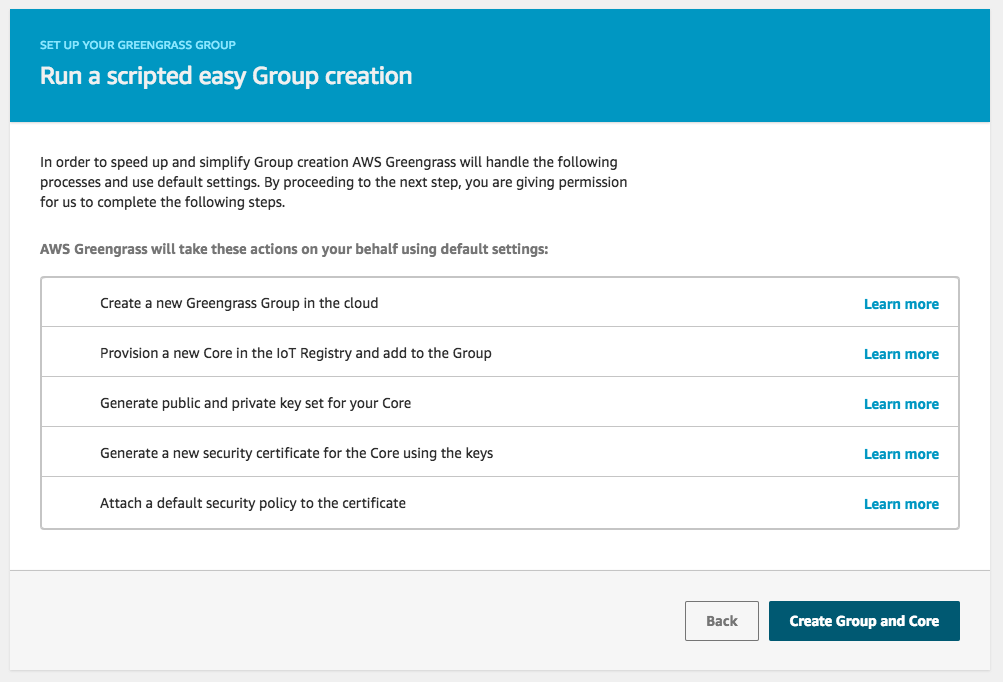This screenshot has height=682, width=1003.
Task: Click the Create Group and Core button
Action: tap(864, 621)
